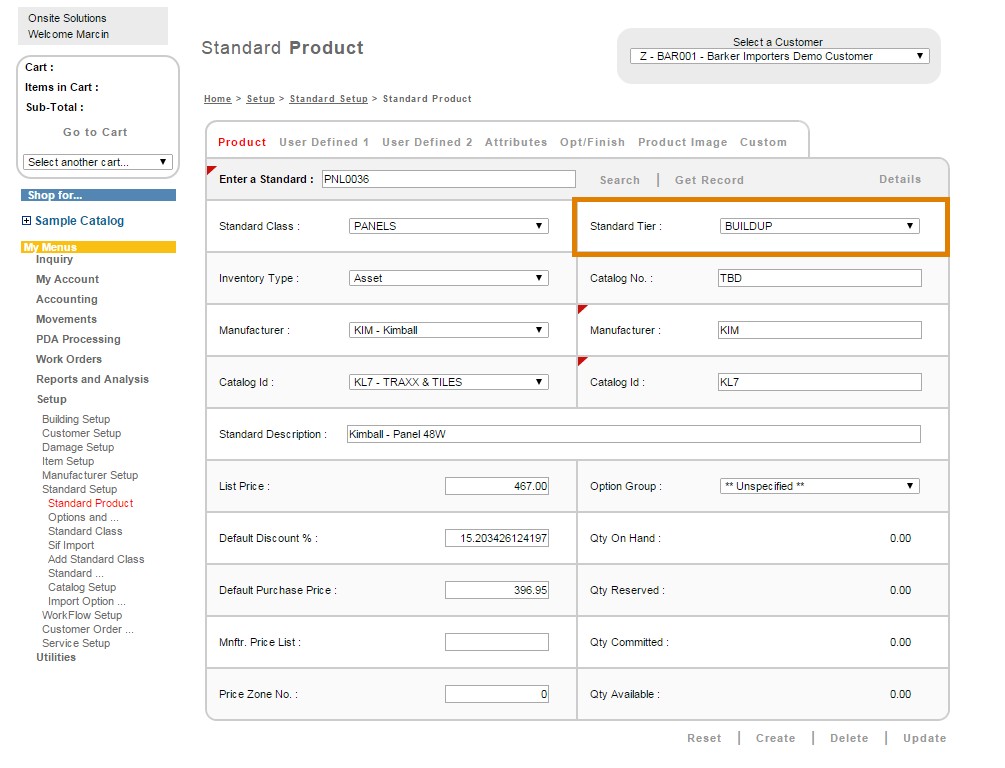The width and height of the screenshot is (1005, 768).
Task: Open Manufacturer Setup in sidebar
Action: tap(90, 475)
